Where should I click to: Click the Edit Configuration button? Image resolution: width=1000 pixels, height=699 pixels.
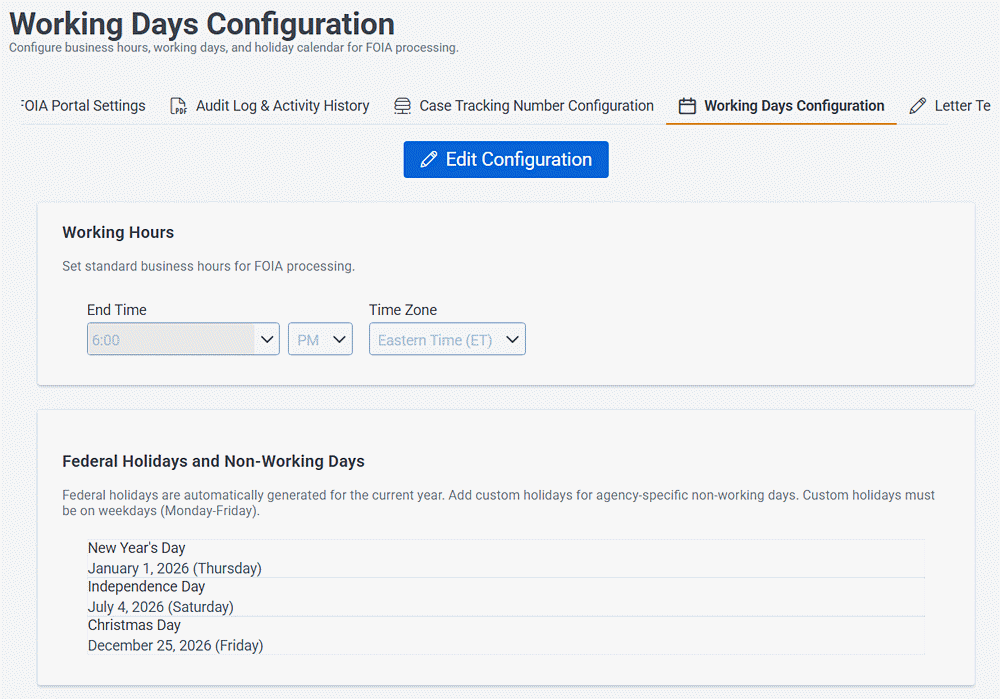pyautogui.click(x=505, y=159)
